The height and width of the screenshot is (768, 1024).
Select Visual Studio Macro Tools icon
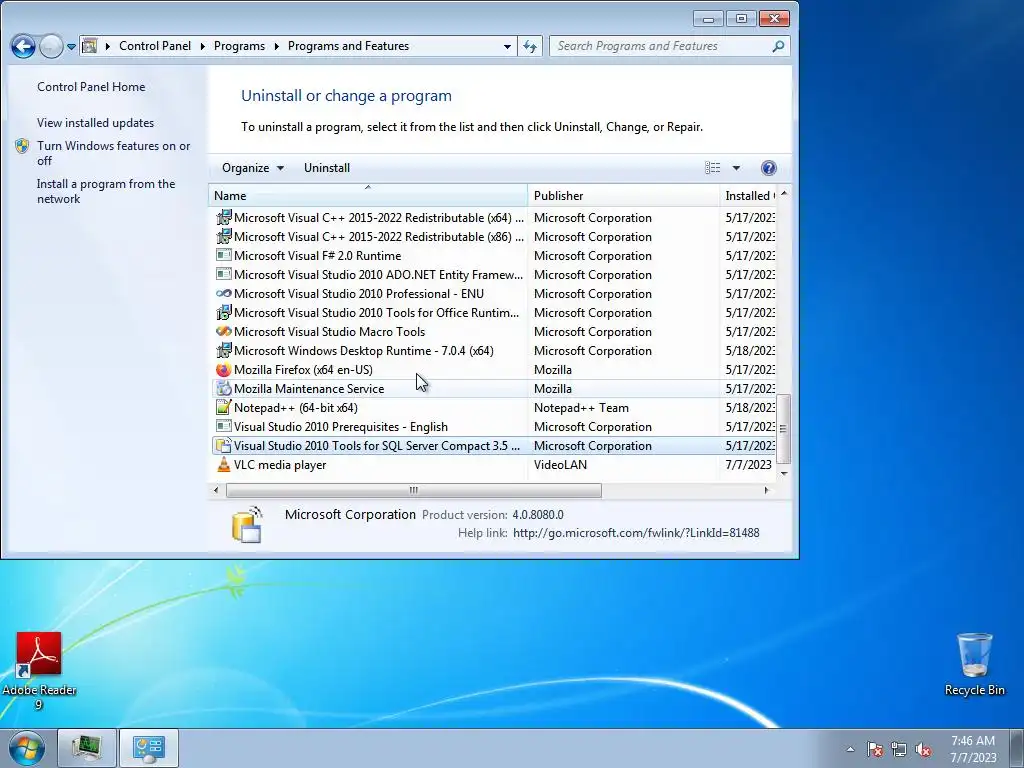click(223, 331)
